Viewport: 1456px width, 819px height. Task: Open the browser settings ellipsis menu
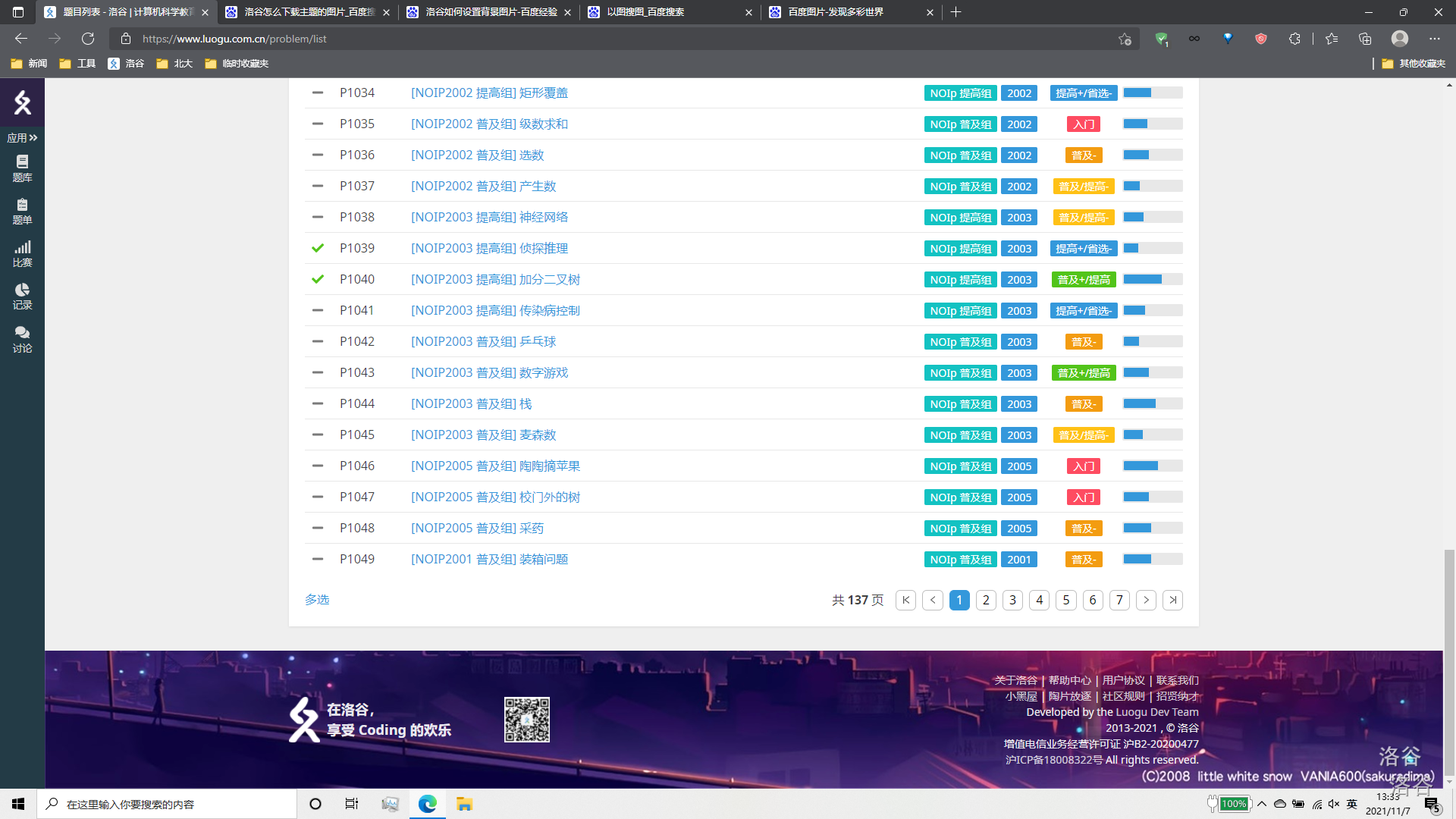pos(1434,39)
